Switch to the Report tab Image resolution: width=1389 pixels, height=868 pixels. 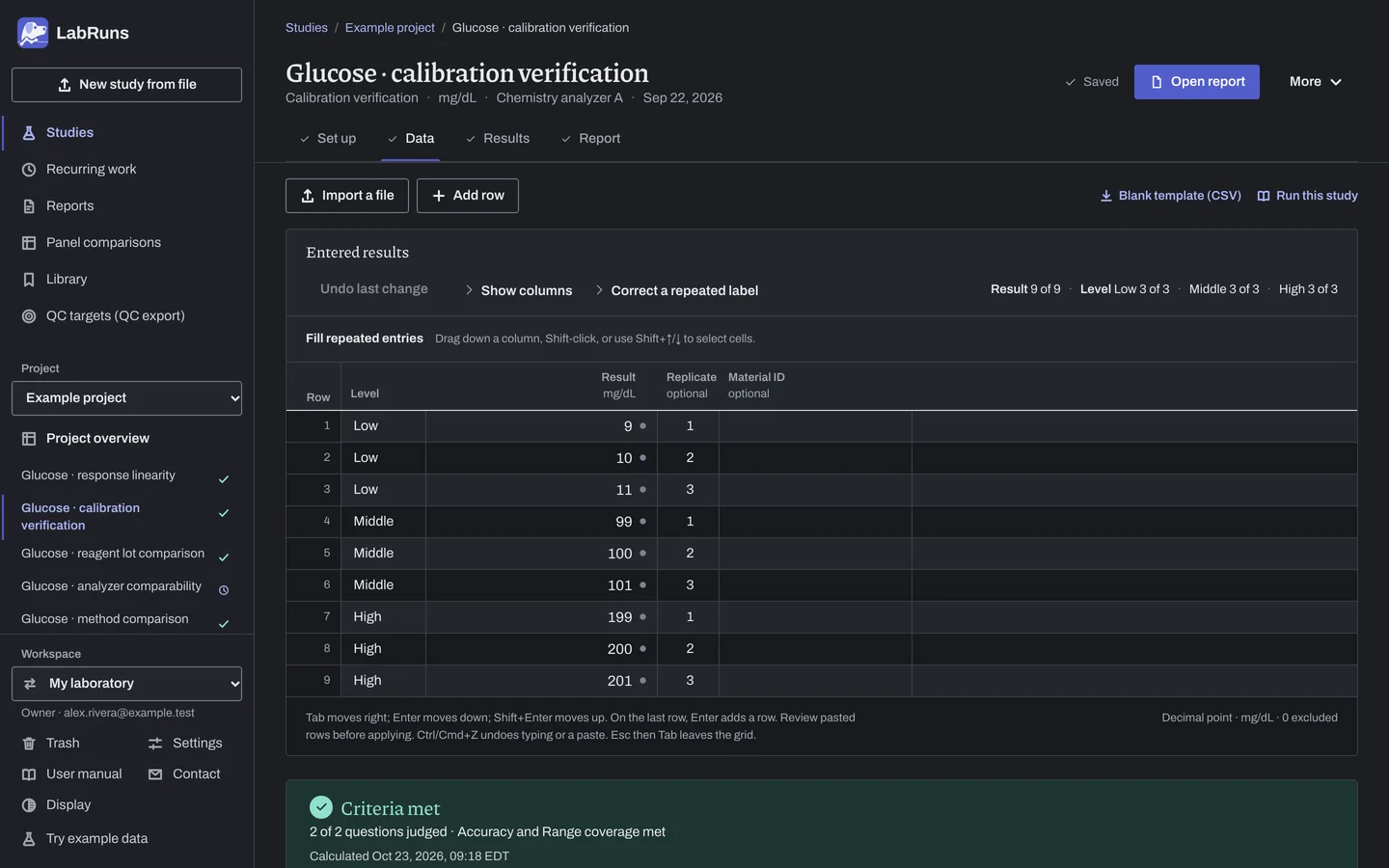point(590,139)
